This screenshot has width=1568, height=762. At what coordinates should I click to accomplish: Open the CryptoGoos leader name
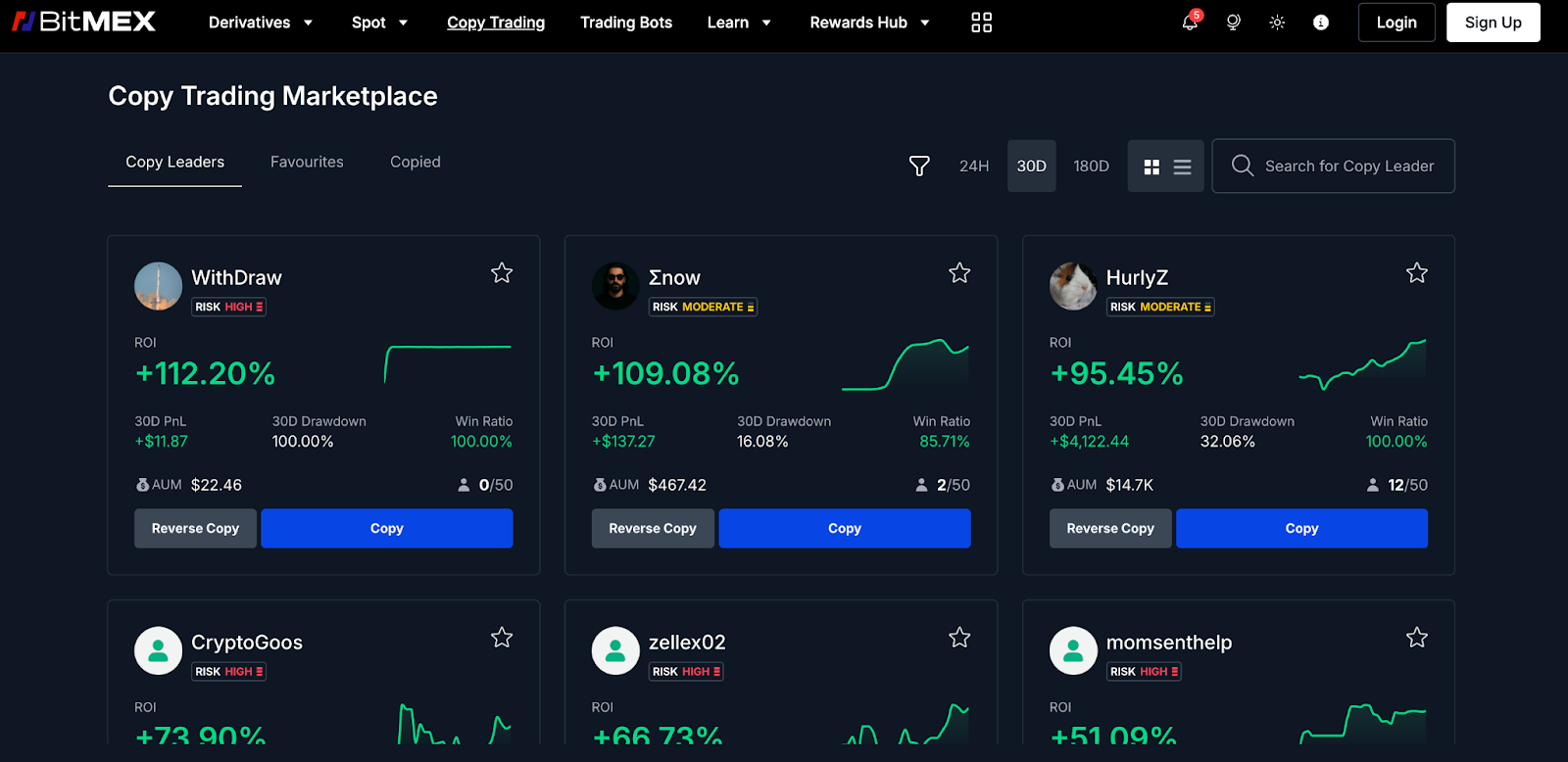click(247, 643)
